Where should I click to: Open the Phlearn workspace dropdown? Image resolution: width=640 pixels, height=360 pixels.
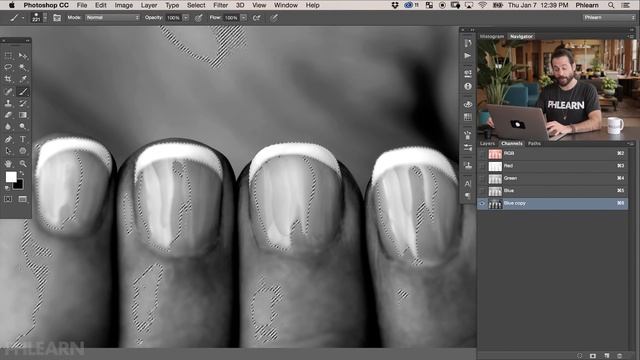point(609,18)
